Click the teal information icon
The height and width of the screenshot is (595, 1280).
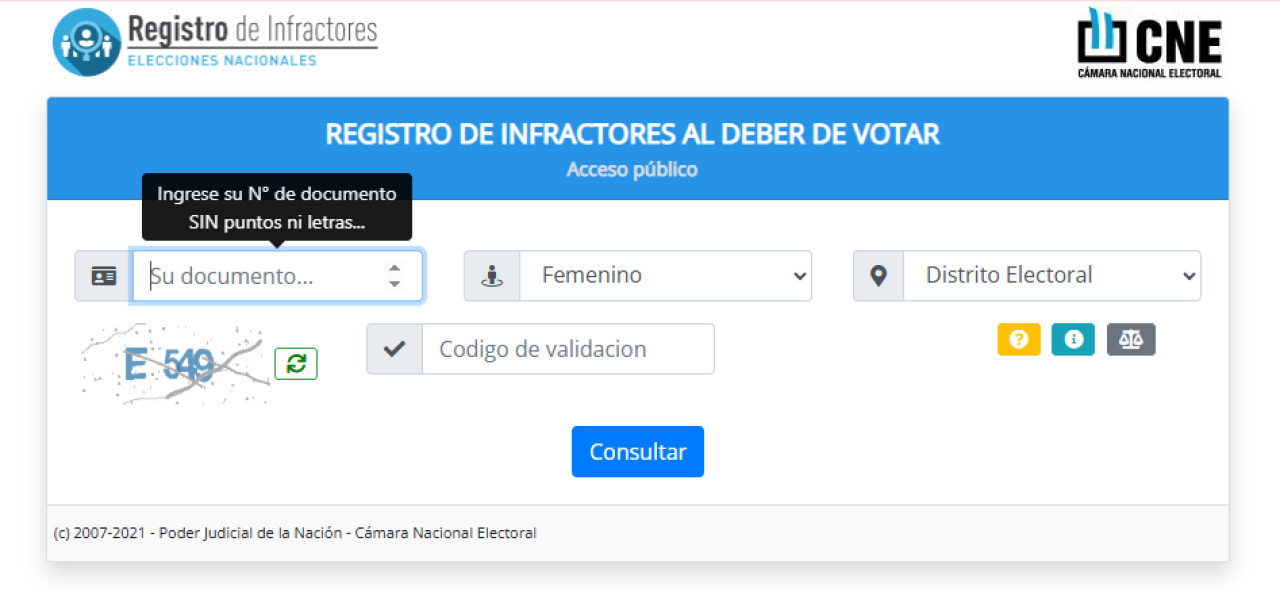tap(1073, 340)
